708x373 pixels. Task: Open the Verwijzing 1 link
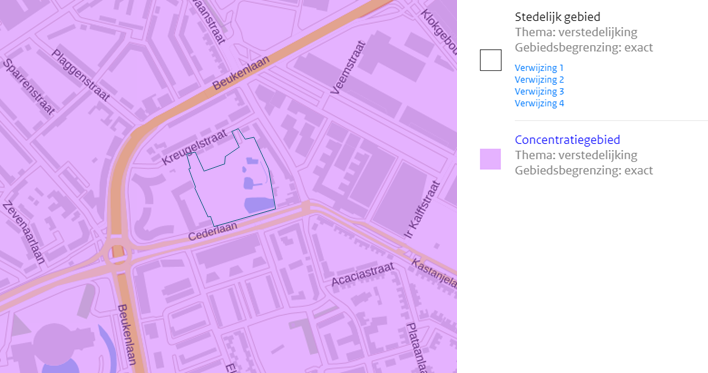coord(539,68)
